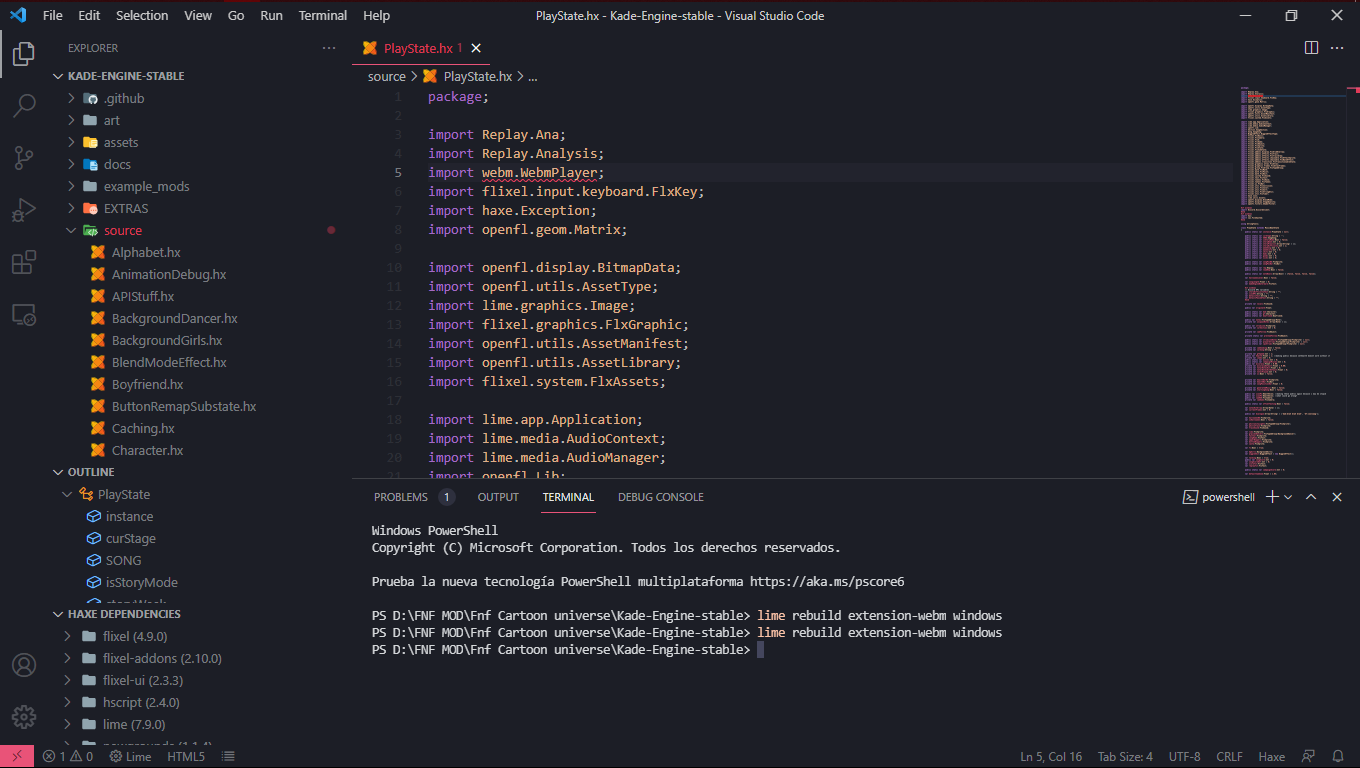
Task: Open editor more actions menu
Action: pos(1338,48)
